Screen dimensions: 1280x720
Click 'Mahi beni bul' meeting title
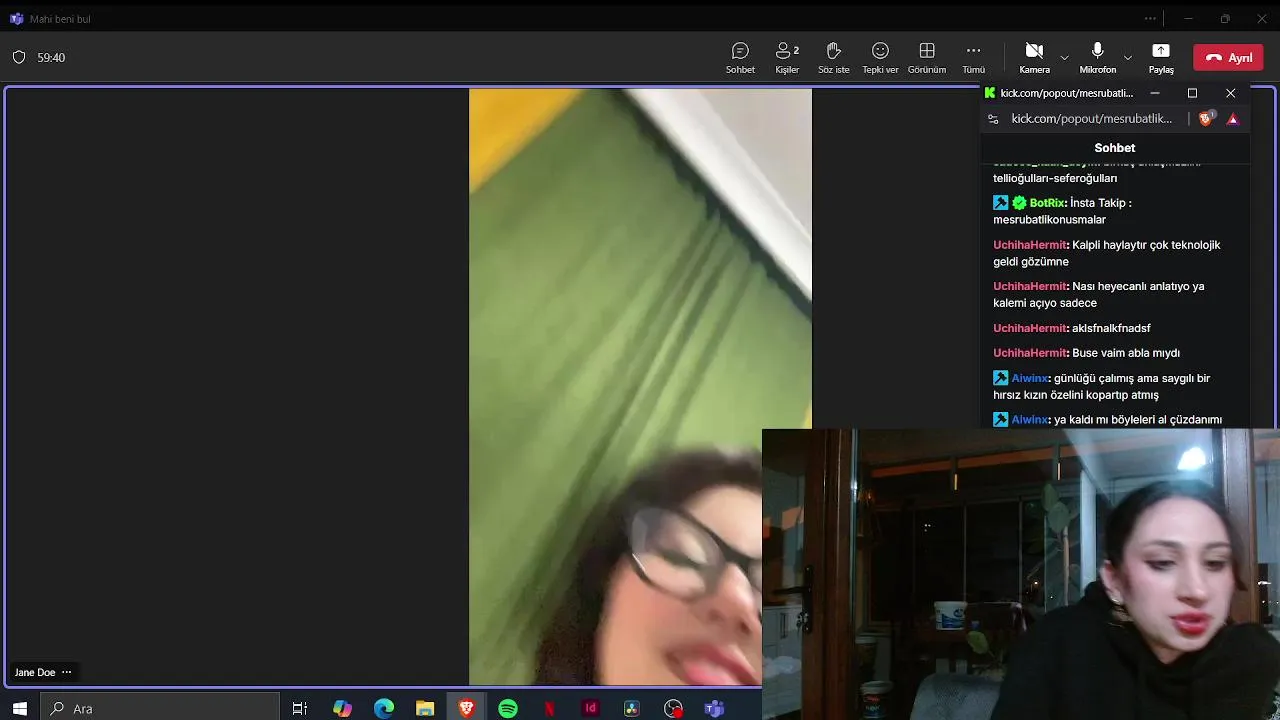click(60, 19)
